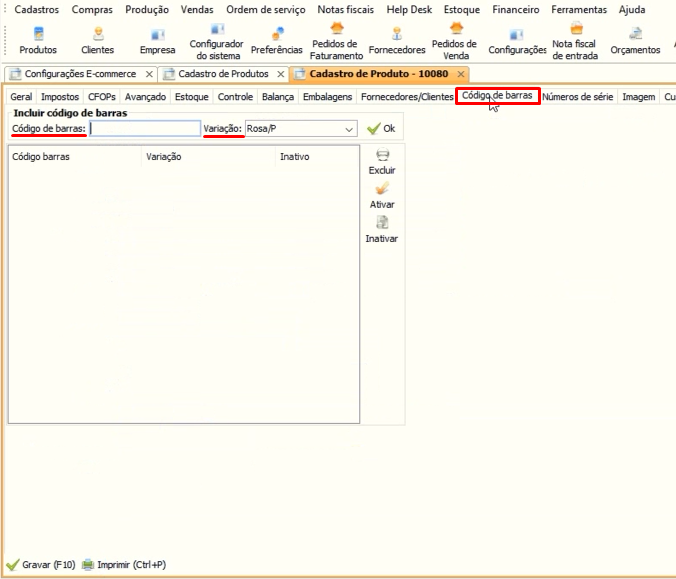Switch to the Imagem tab
The height and width of the screenshot is (579, 676).
[x=638, y=97]
